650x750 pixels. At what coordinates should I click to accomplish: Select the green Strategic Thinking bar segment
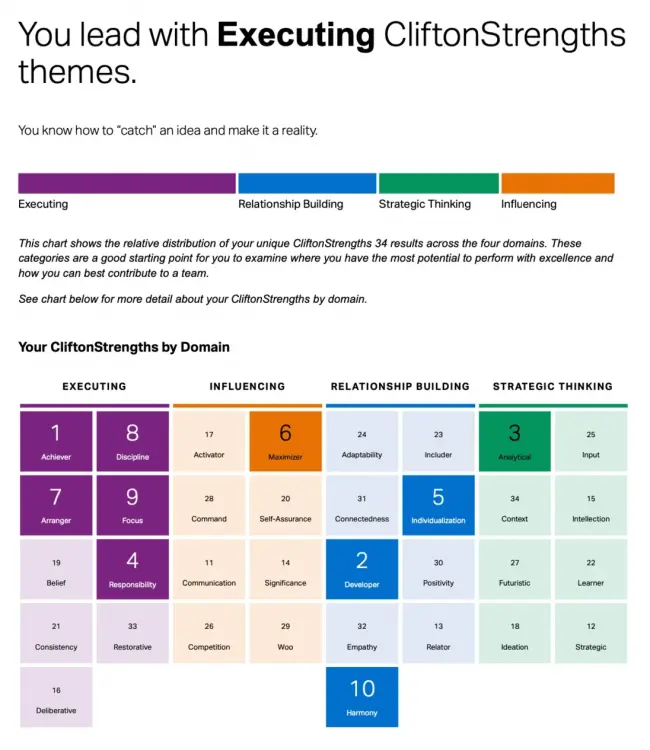coord(439,183)
